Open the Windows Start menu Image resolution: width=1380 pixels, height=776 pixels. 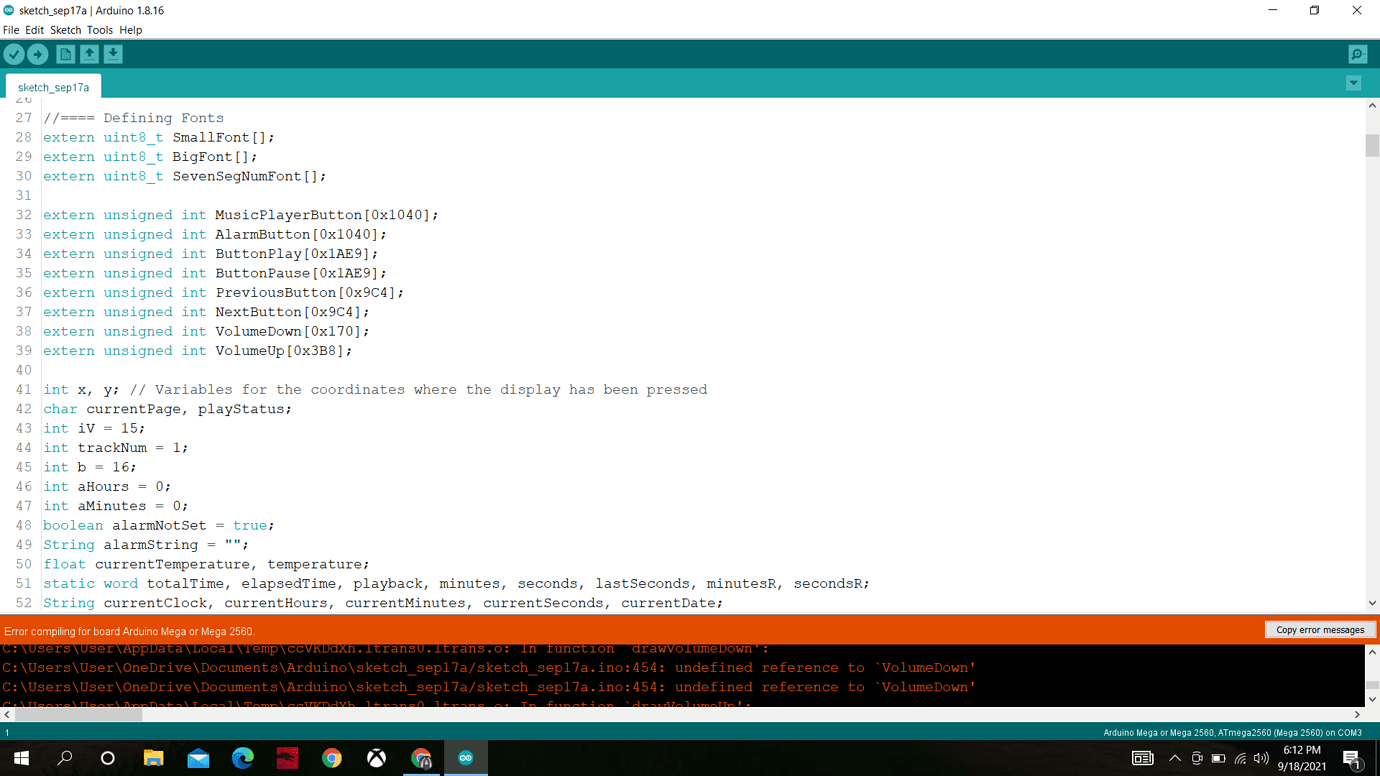[21, 757]
